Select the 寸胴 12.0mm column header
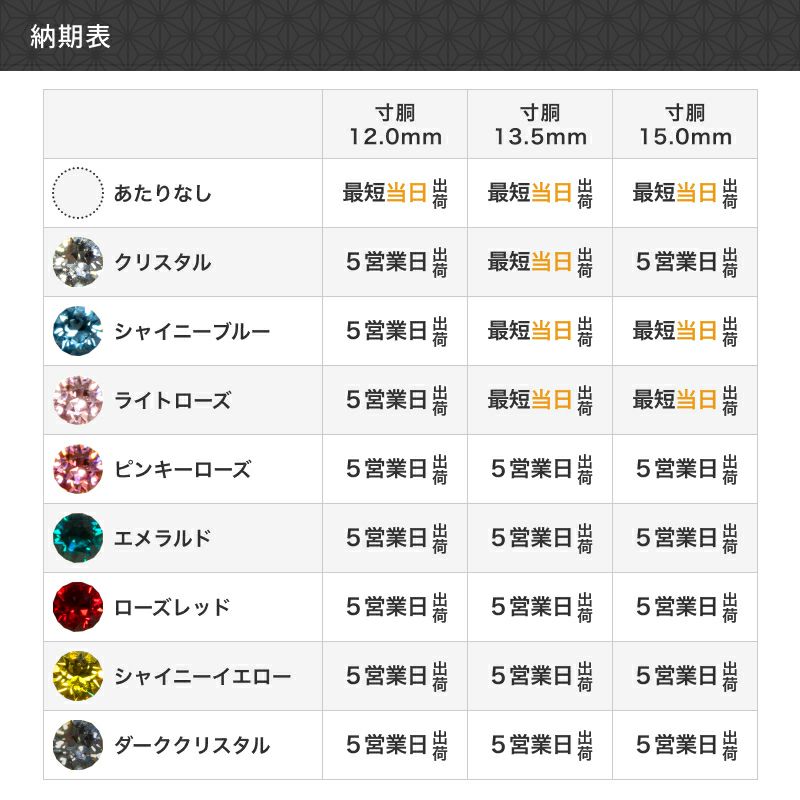Image resolution: width=800 pixels, height=800 pixels. pos(395,124)
